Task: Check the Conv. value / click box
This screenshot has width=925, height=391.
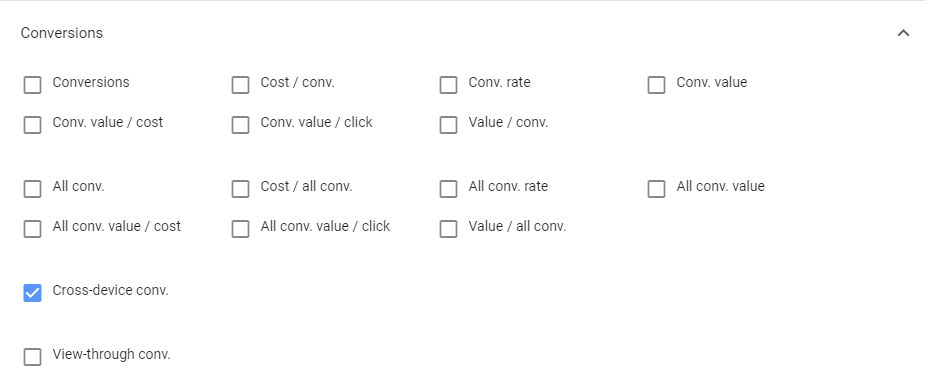Action: point(240,125)
